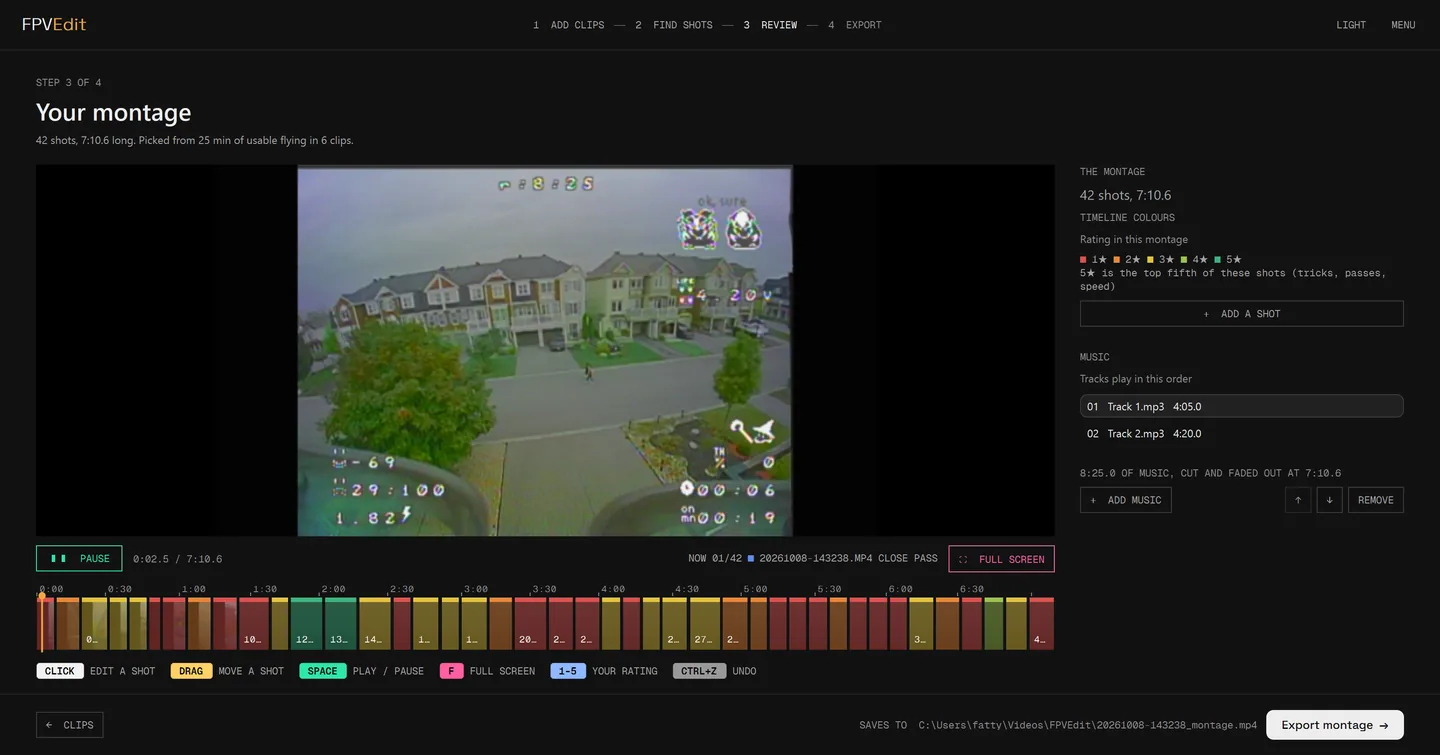The width and height of the screenshot is (1440, 755).
Task: Select Track 1.mp3 in the music list
Action: pos(1241,406)
